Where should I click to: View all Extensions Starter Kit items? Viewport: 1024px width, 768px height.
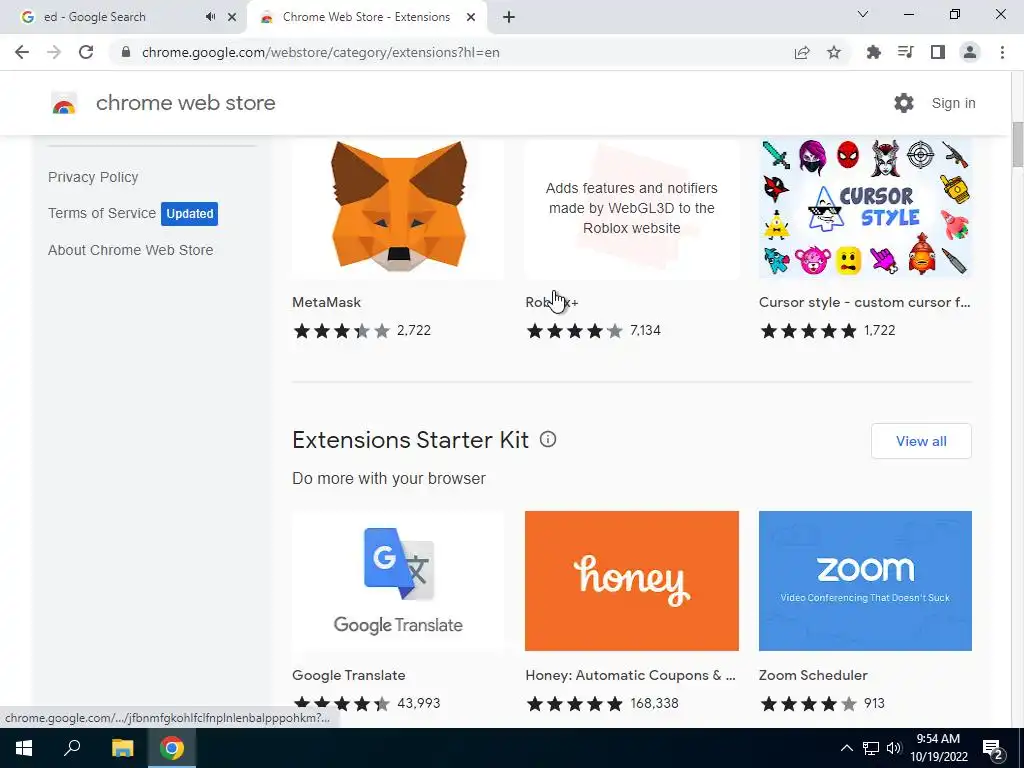921,441
